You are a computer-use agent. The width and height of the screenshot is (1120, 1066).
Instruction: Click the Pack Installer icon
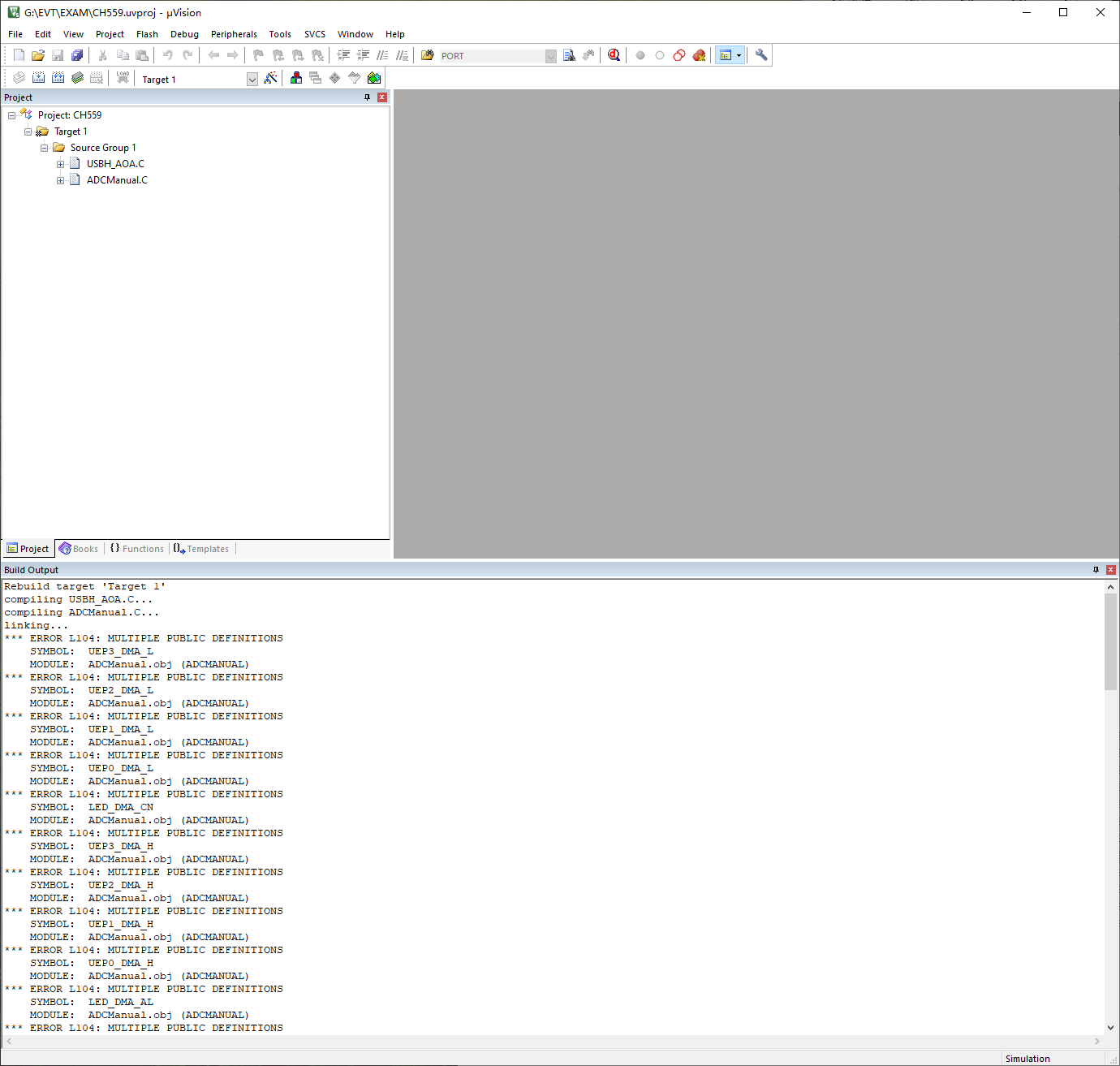(374, 78)
